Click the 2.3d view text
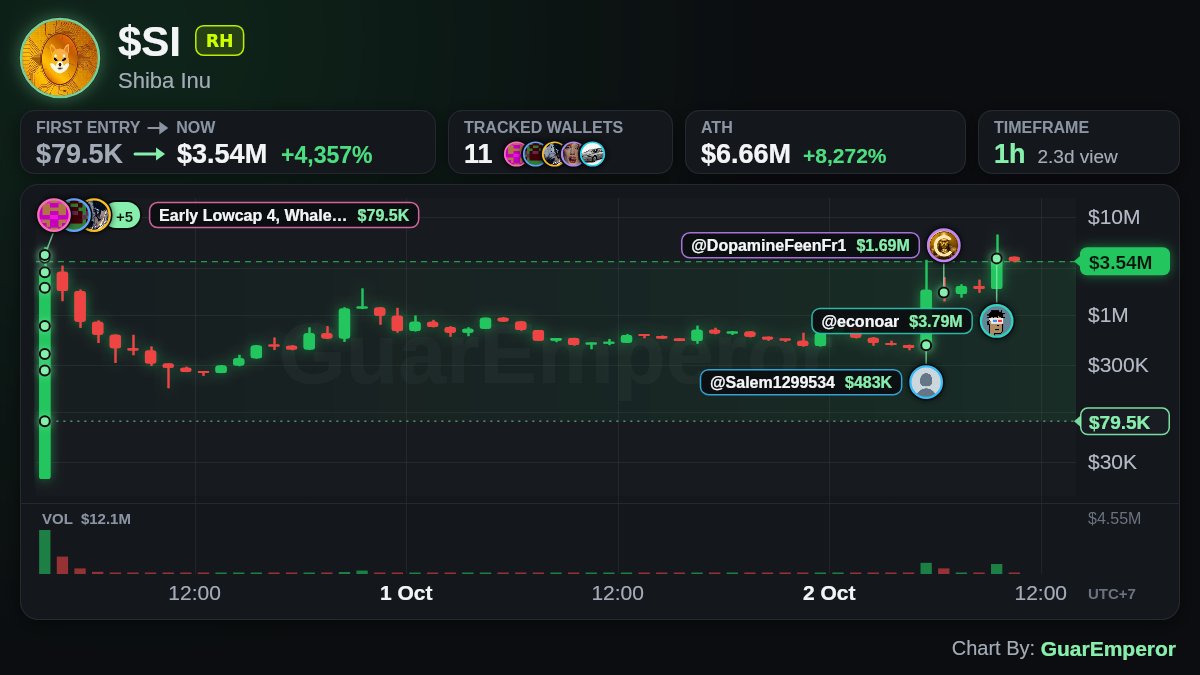Image resolution: width=1200 pixels, height=675 pixels. (x=1077, y=157)
